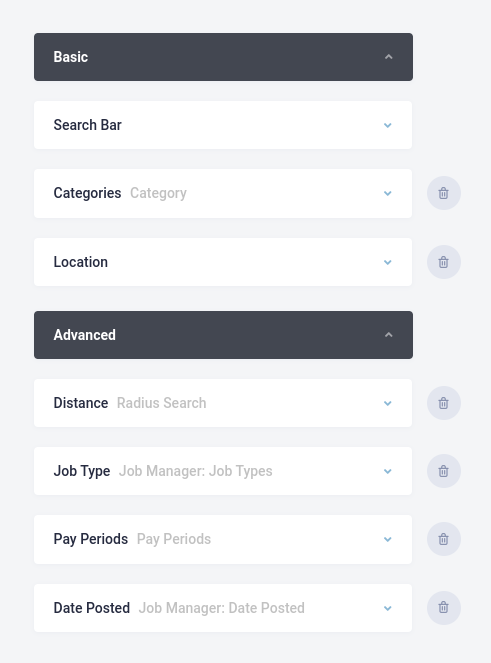Click the Advanced section header
The height and width of the screenshot is (663, 491).
coord(223,335)
